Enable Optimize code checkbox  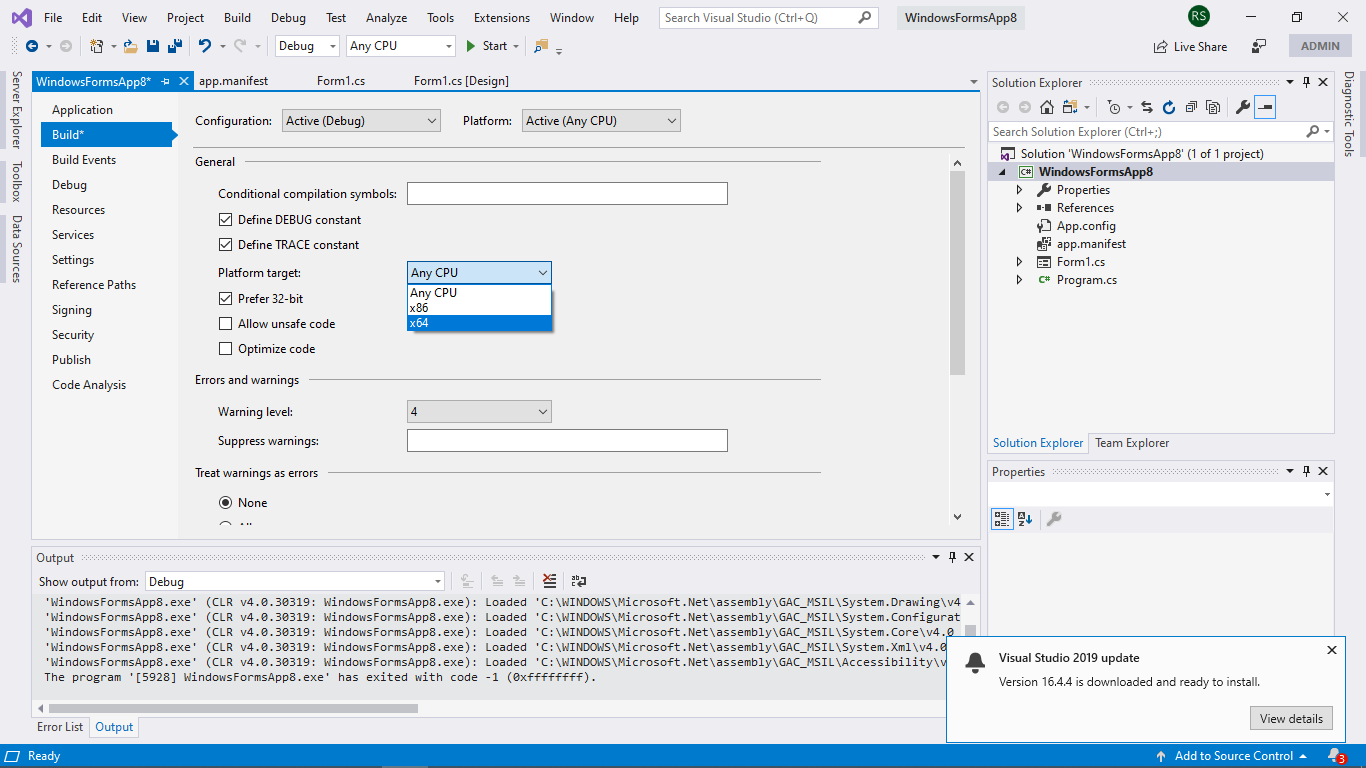pyautogui.click(x=225, y=349)
